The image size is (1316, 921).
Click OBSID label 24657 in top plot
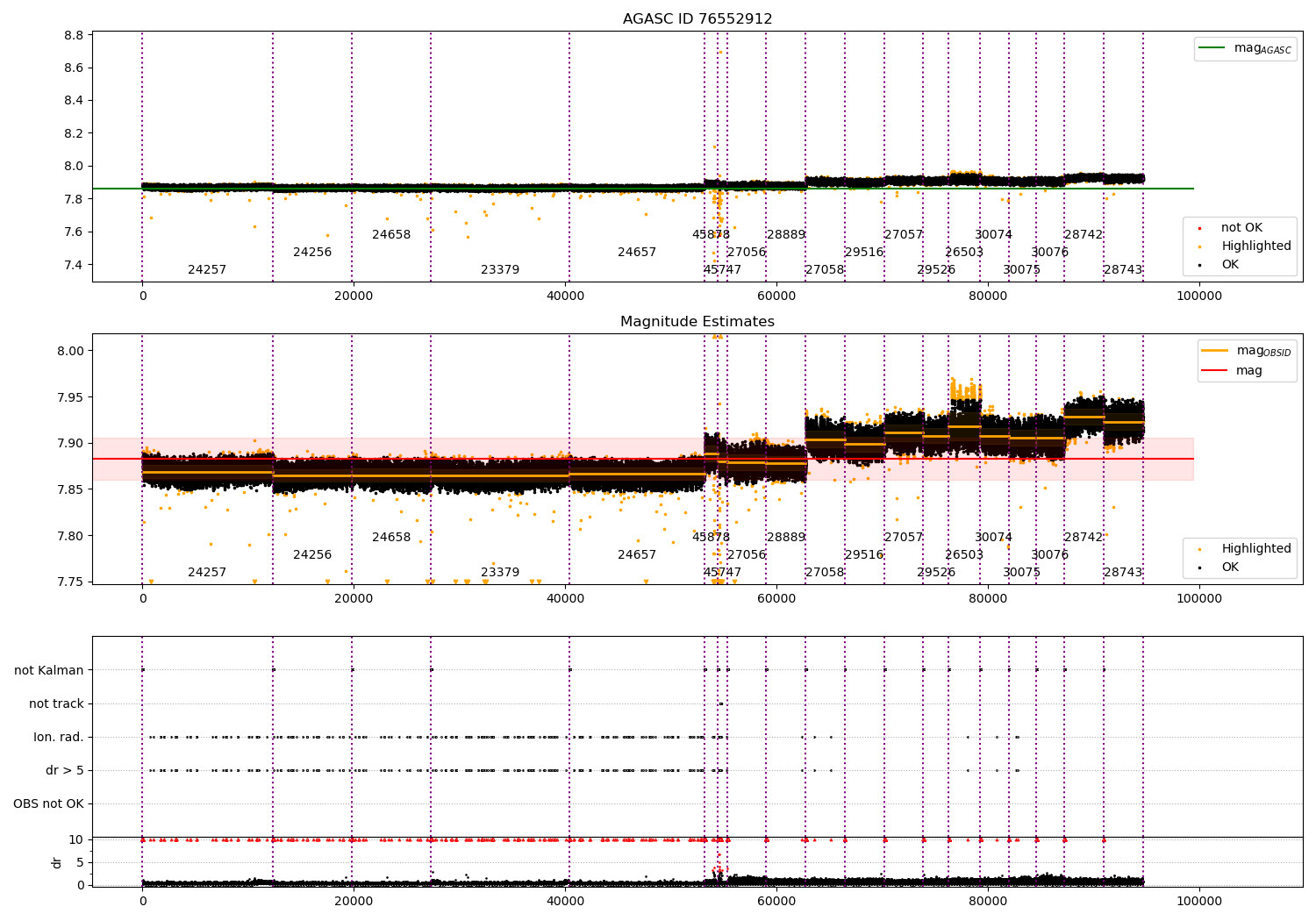tap(637, 253)
